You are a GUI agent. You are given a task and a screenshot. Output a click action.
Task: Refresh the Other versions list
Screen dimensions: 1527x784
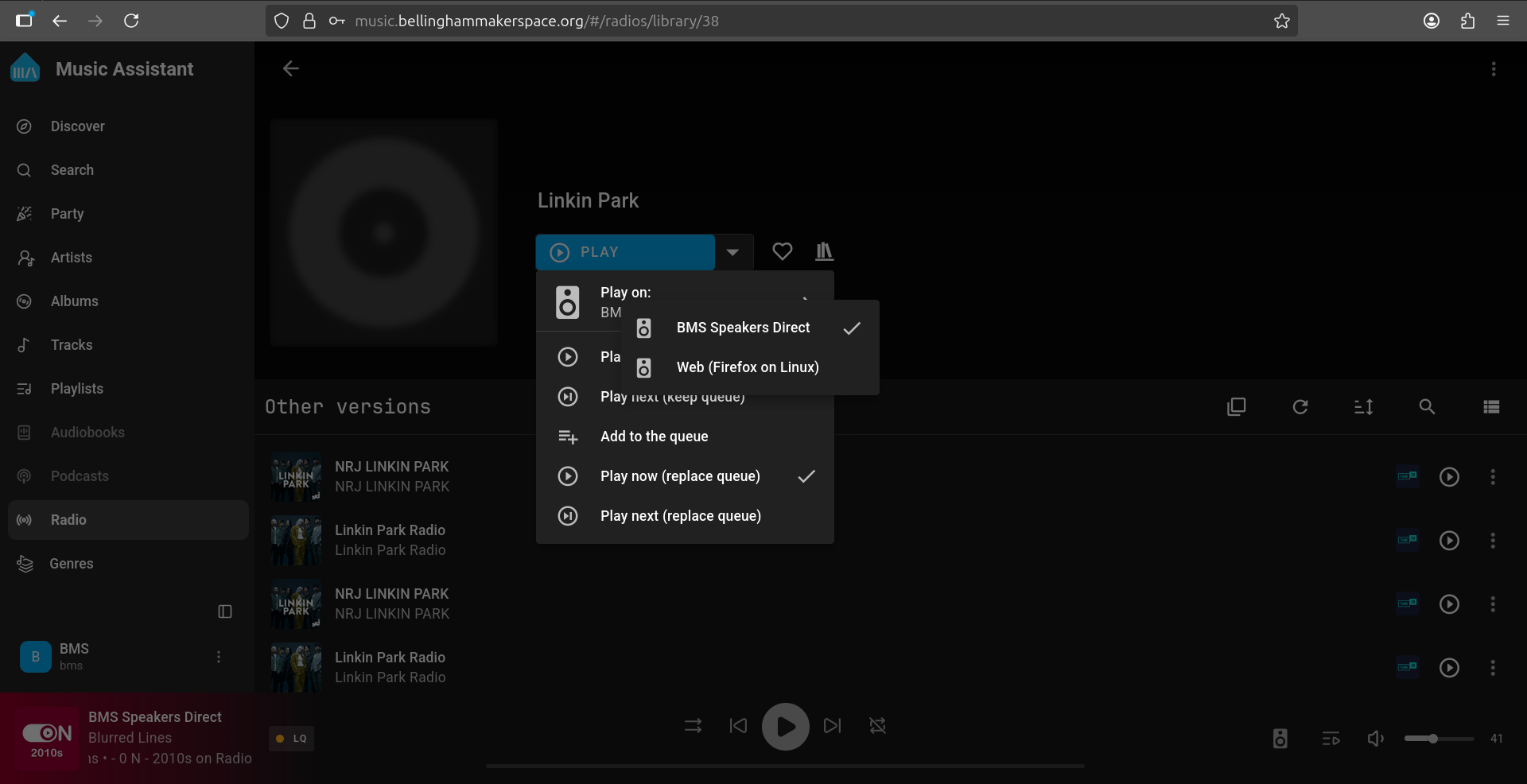pos(1300,407)
